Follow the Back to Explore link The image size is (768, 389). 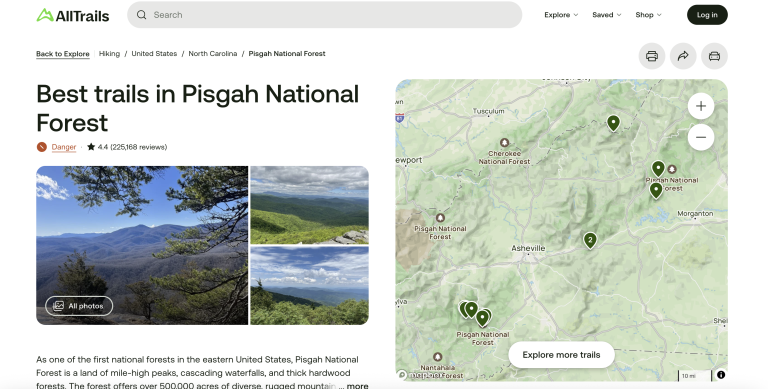(63, 54)
